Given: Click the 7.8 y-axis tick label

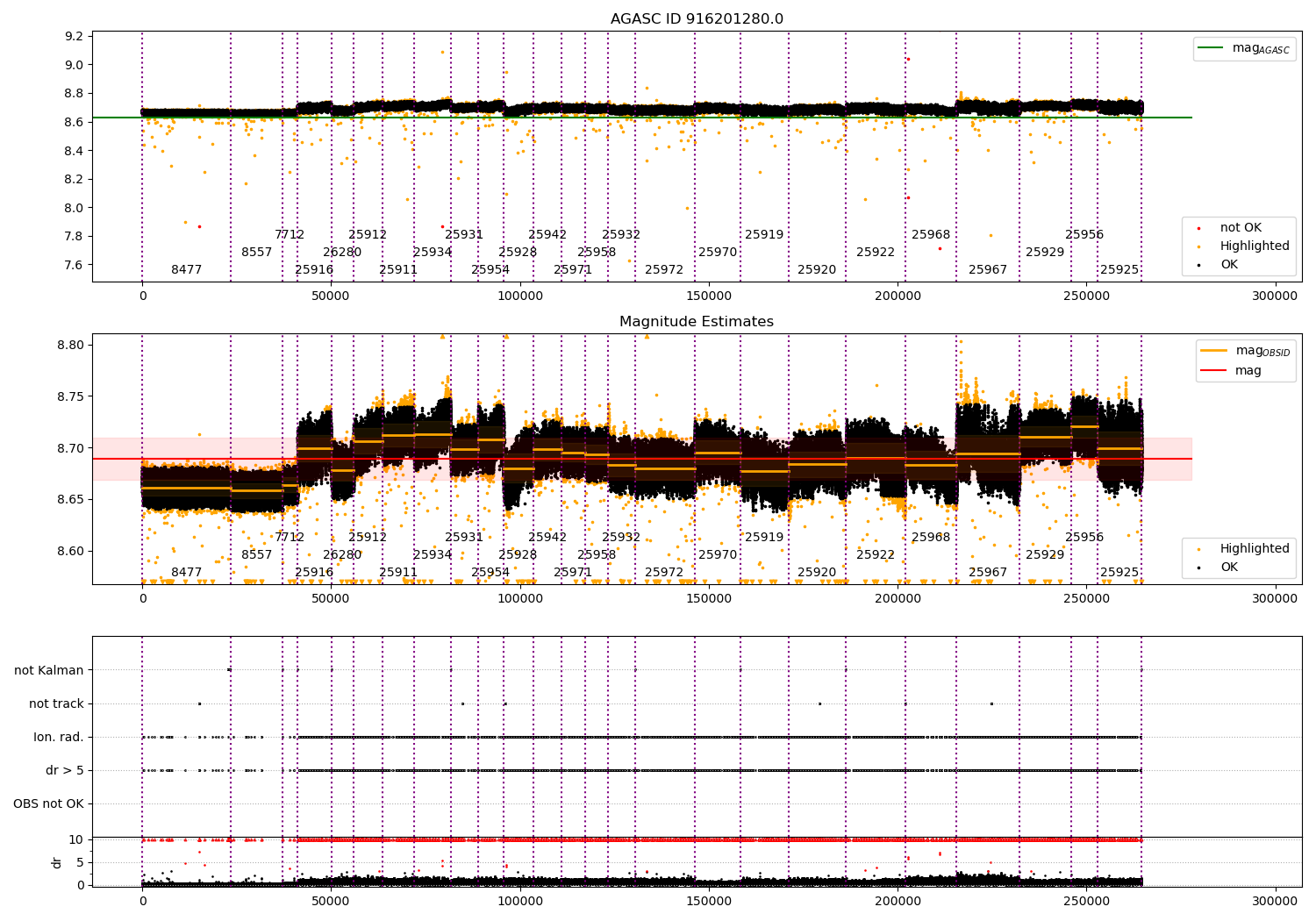Looking at the screenshot, I should pyautogui.click(x=75, y=237).
